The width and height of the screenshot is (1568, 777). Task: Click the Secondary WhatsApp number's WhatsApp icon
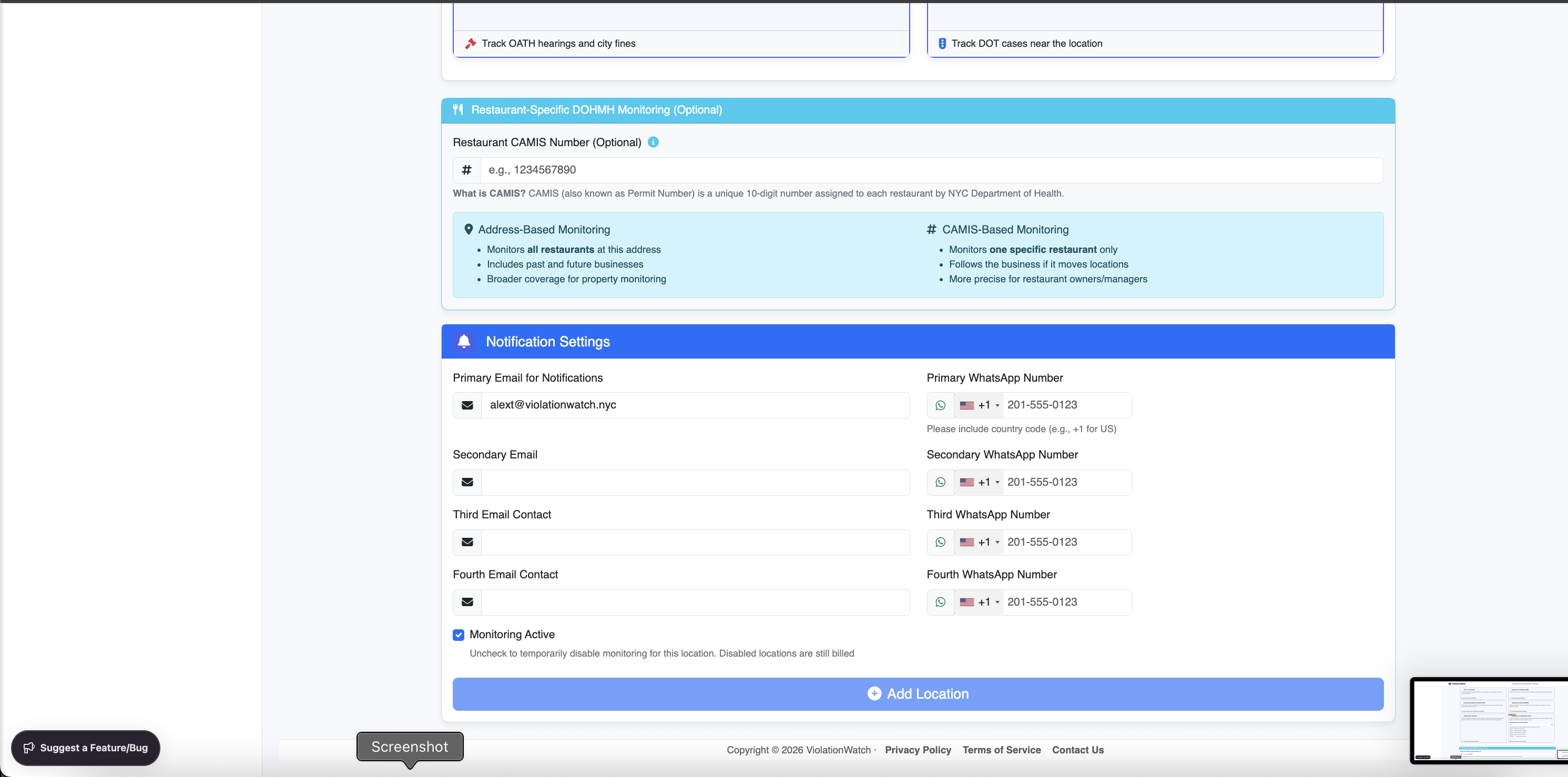coord(941,482)
